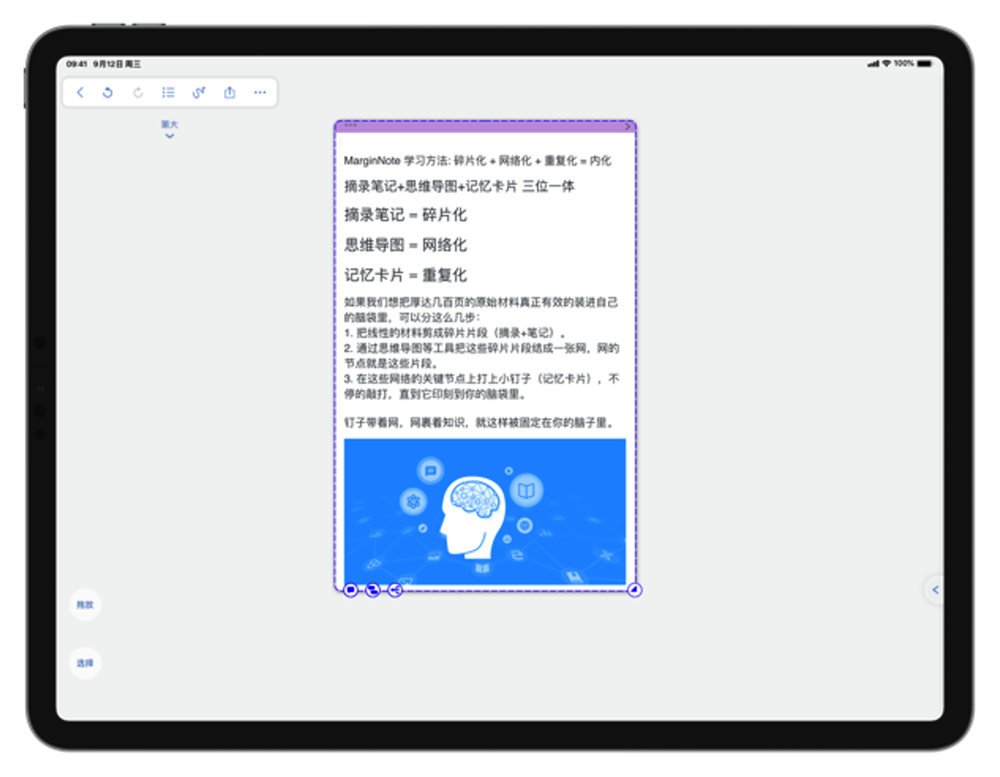Screen dimensions: 1000x777
Task: Select the freehand connection line tool
Action: click(x=199, y=92)
